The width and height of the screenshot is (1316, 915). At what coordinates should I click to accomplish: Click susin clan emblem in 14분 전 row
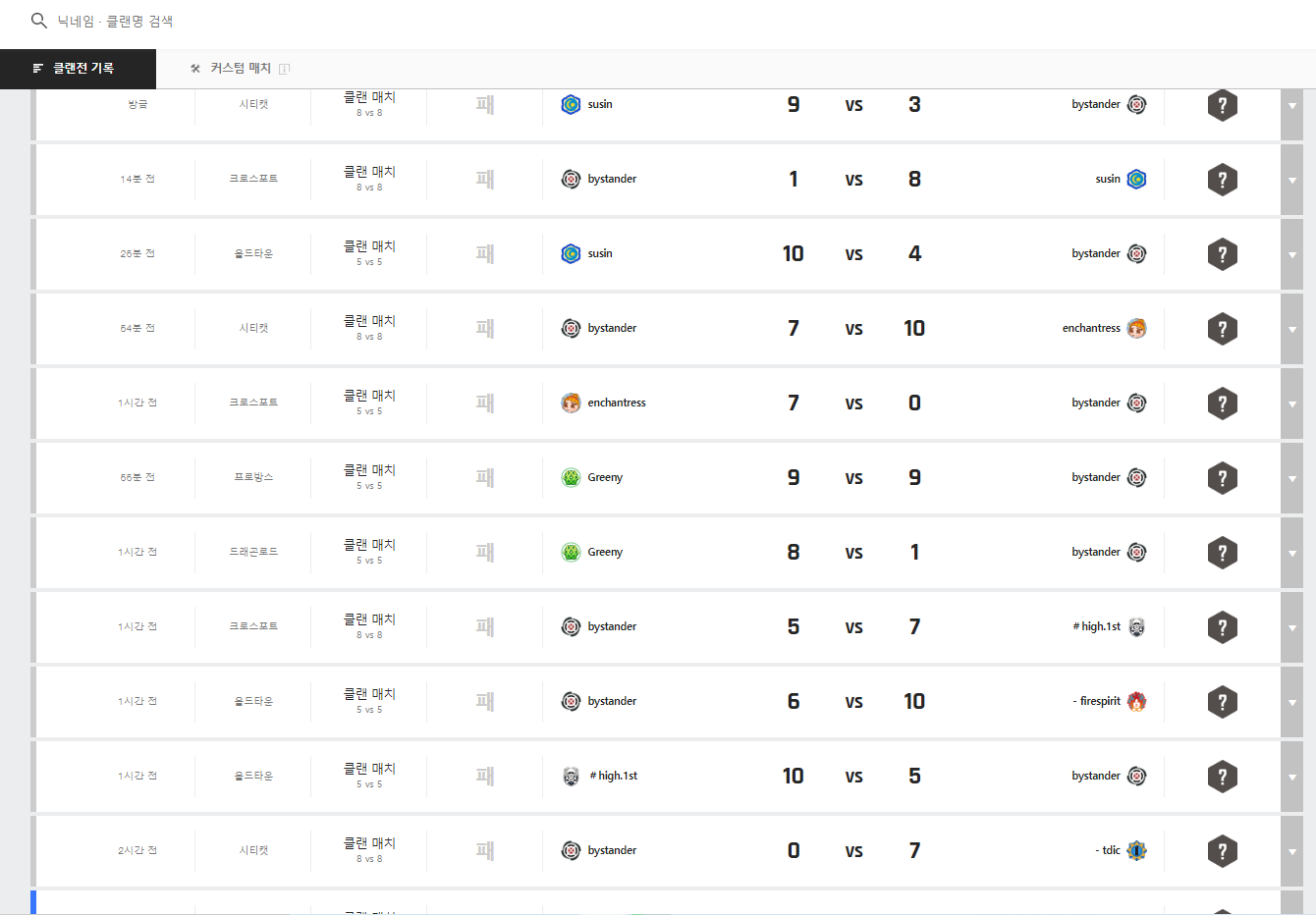[1136, 179]
